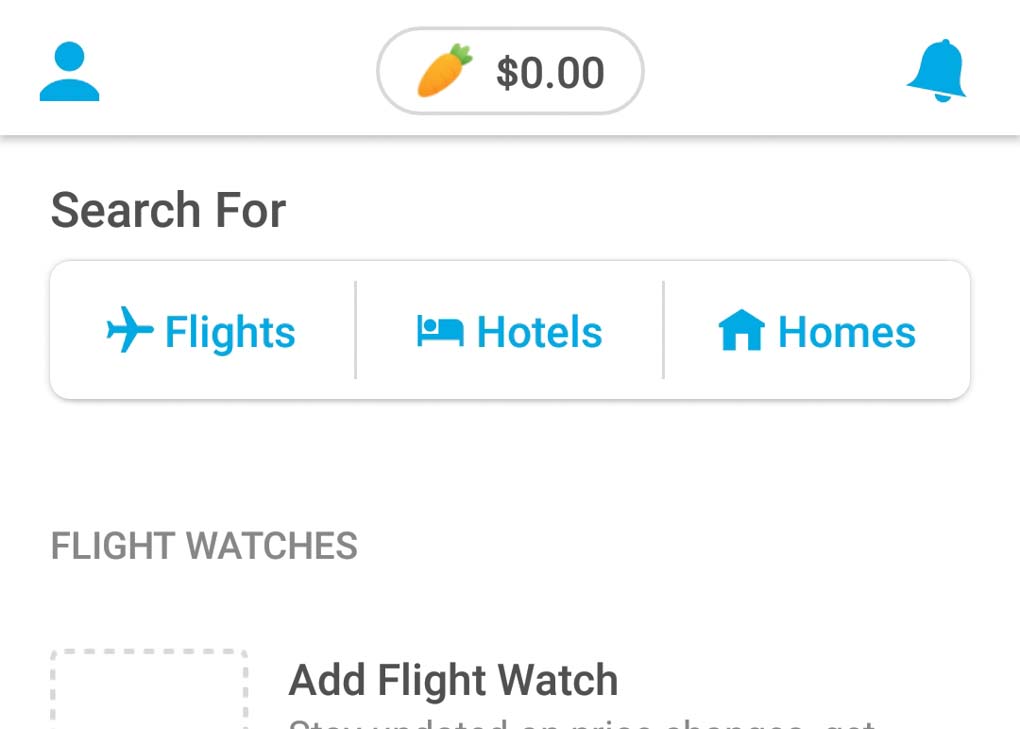Click the Search For heading
This screenshot has height=729, width=1020.
click(168, 211)
